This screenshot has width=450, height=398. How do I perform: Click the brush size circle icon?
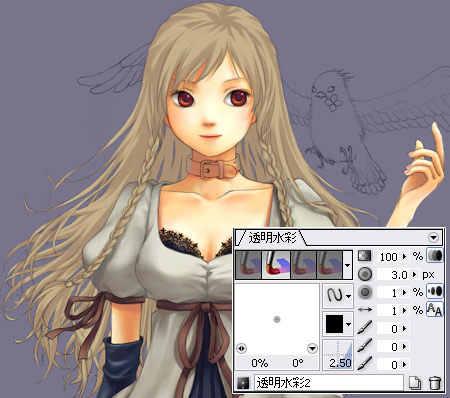(365, 274)
